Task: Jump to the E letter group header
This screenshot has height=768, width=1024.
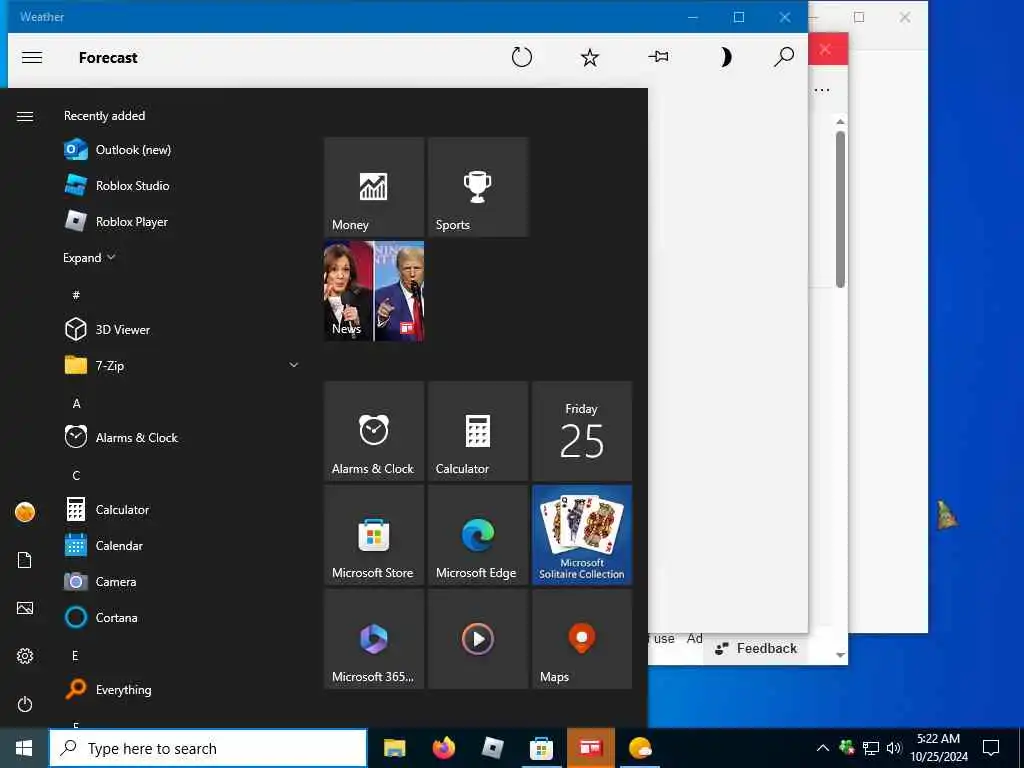Action: coord(75,655)
